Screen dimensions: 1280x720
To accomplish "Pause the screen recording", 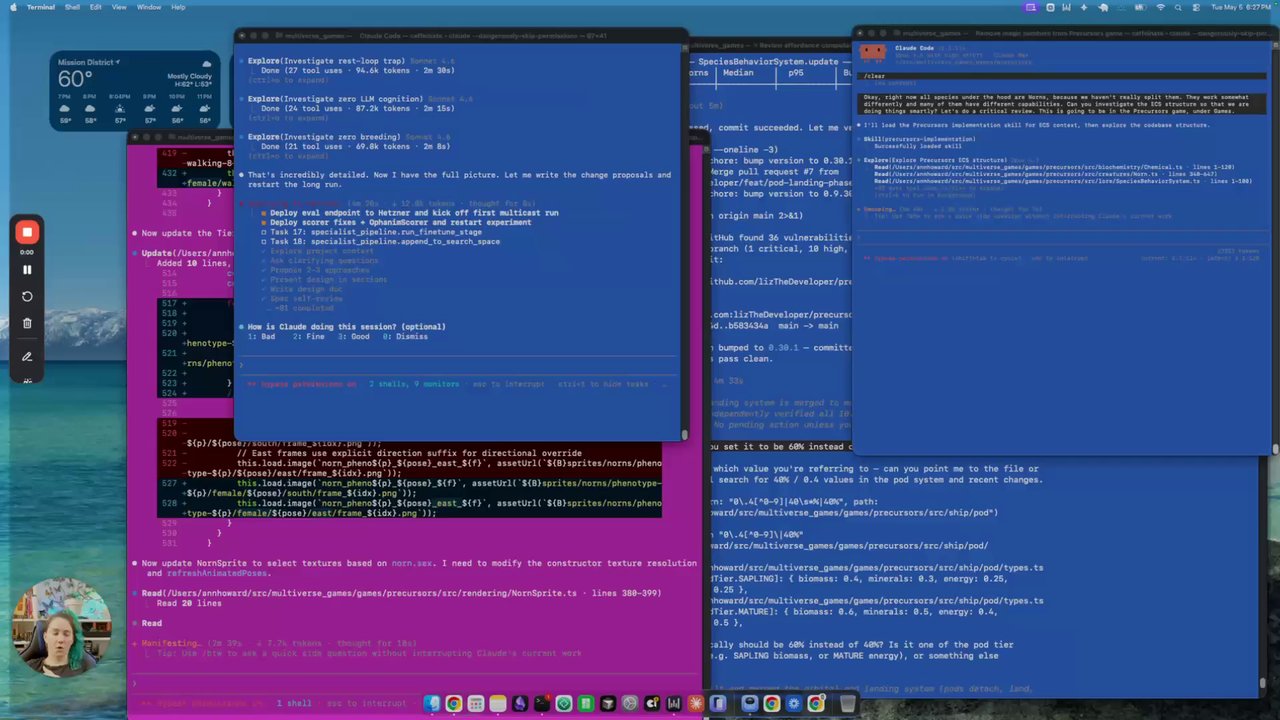I will click(x=27, y=269).
